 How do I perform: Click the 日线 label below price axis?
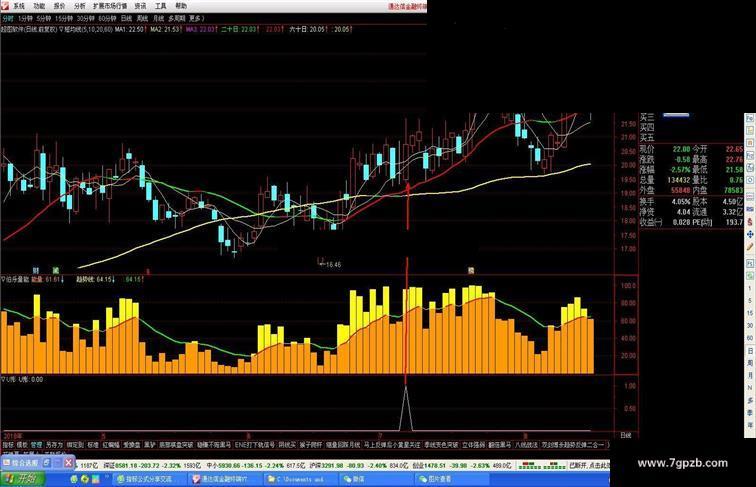click(626, 435)
